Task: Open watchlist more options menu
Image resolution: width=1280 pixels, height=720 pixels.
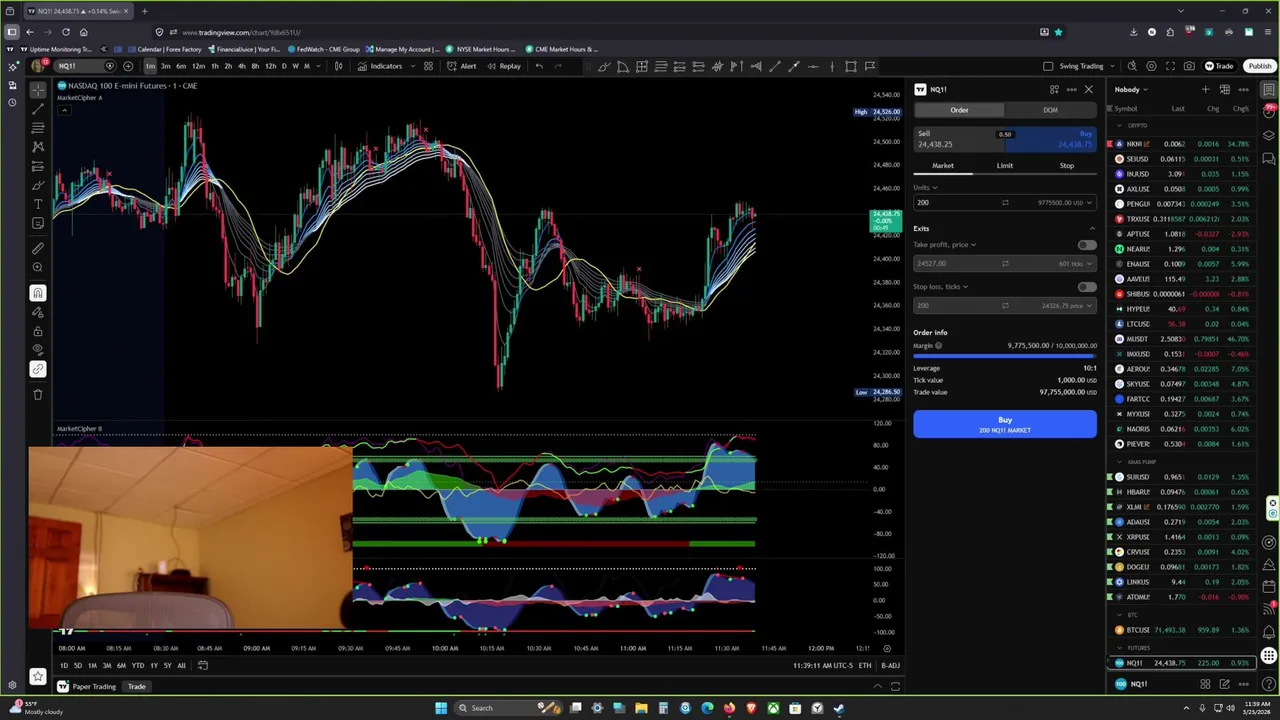Action: tap(1243, 89)
